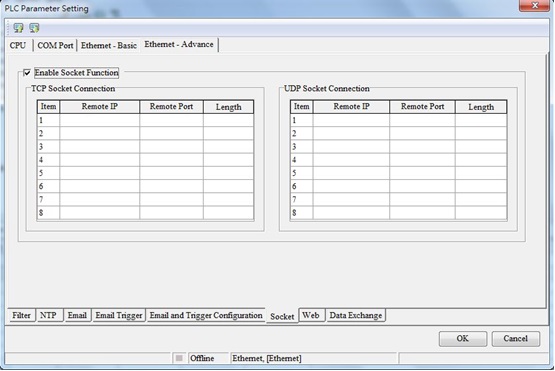Click Ethernet, [Ethernet] status text

(267, 358)
